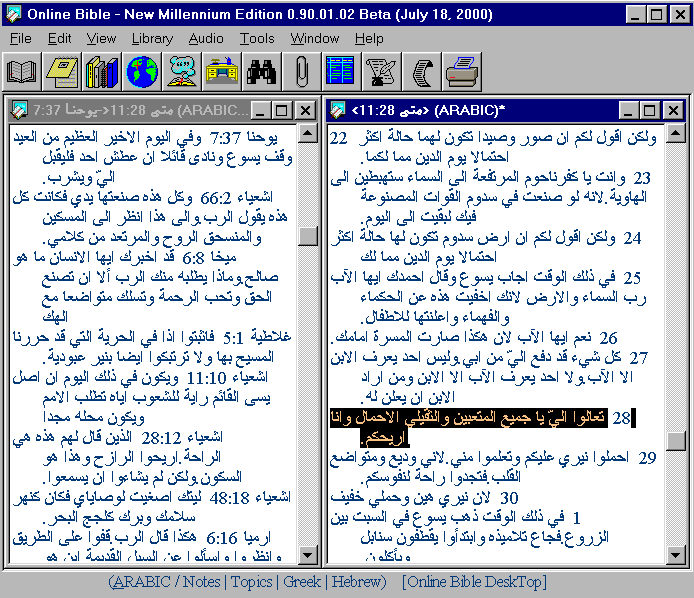Click the 7:37 reference in left pane
The height and width of the screenshot is (598, 694).
[225, 139]
